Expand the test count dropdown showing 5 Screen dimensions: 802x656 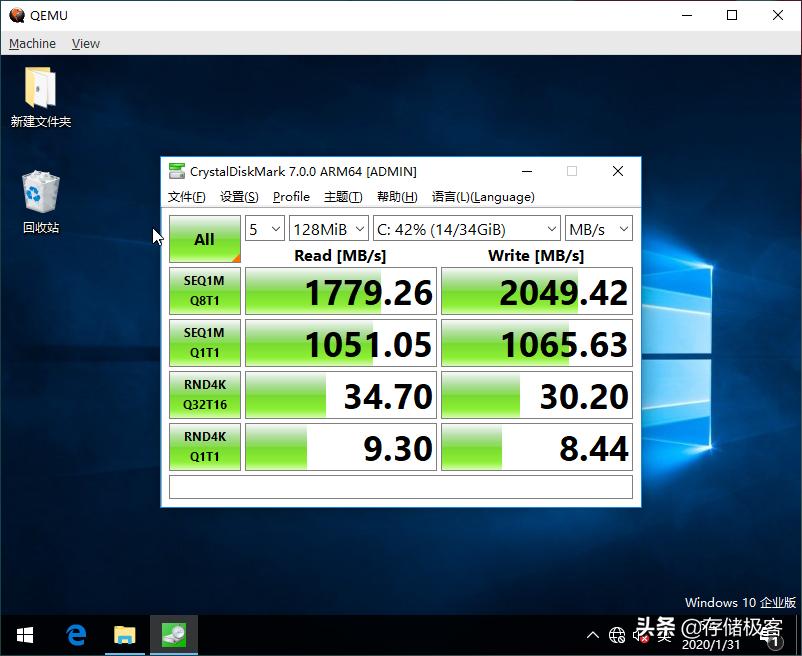[265, 229]
